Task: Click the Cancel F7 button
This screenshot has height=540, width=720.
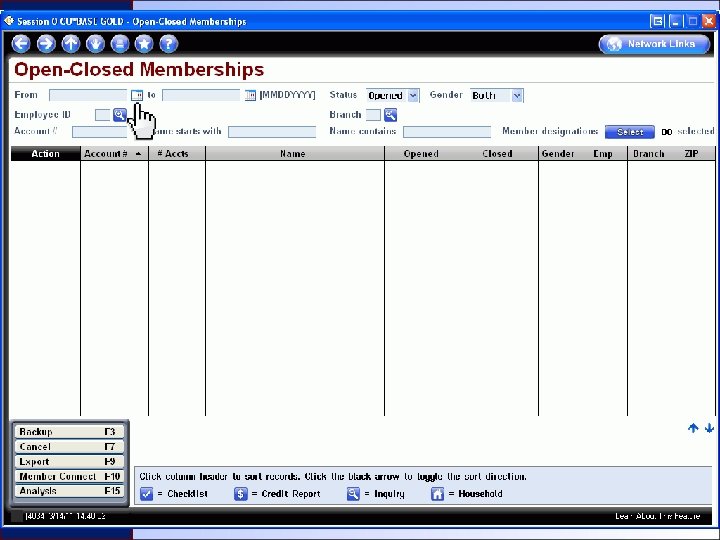Action: (x=69, y=446)
